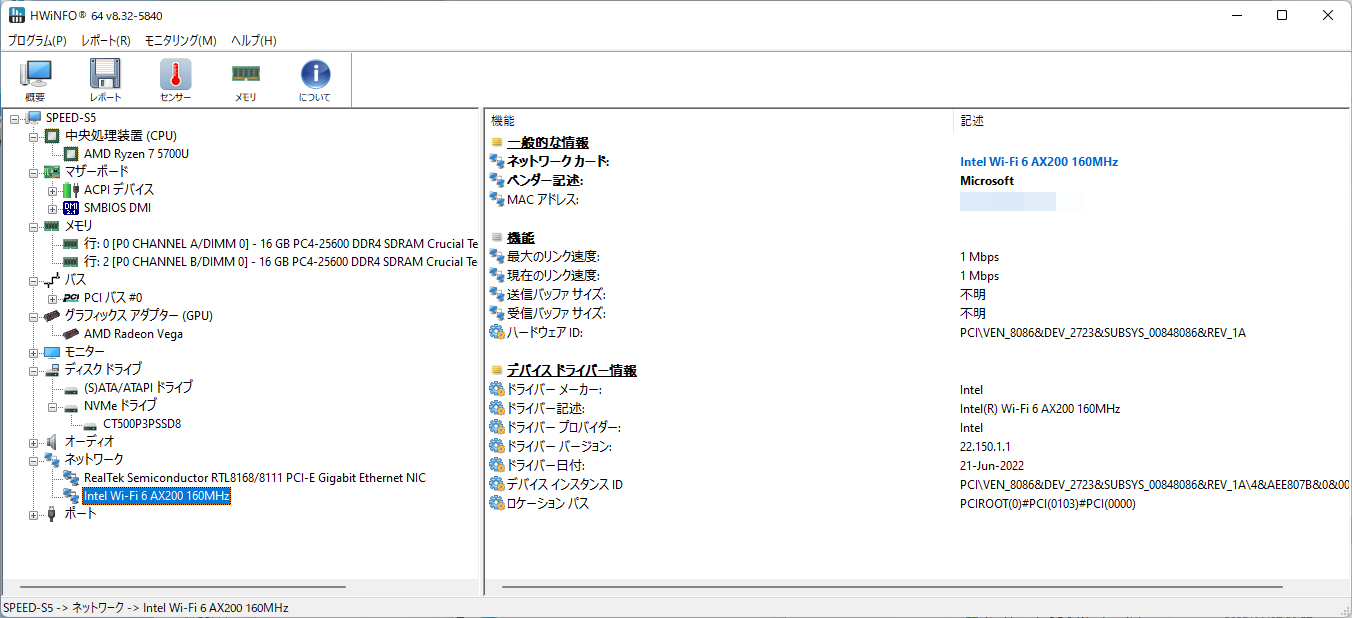
Task: Collapse the SPEED-S5 root node
Action: [x=15, y=118]
